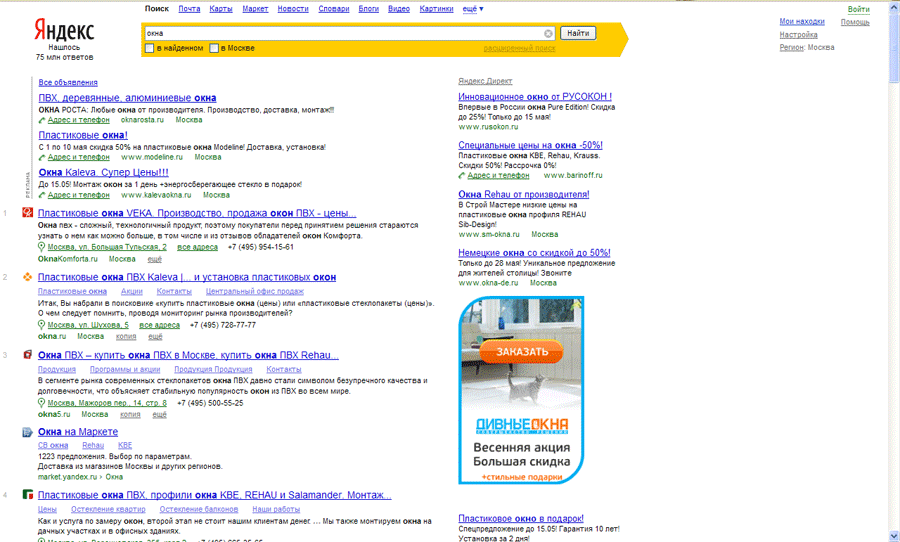Open the Новости service tab
The width and height of the screenshot is (900, 542).
[293, 9]
